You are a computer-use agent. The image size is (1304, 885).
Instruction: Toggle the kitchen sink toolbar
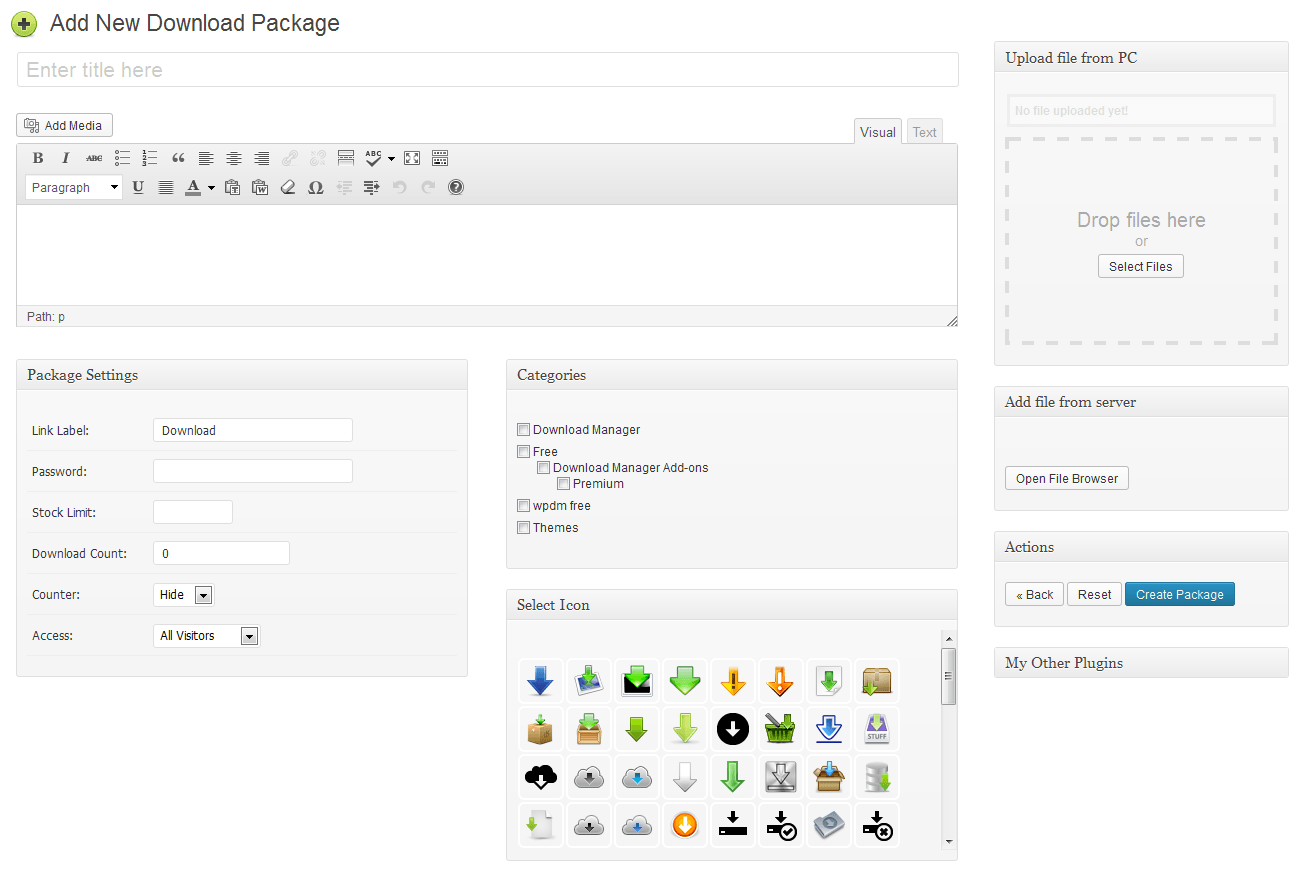(440, 158)
